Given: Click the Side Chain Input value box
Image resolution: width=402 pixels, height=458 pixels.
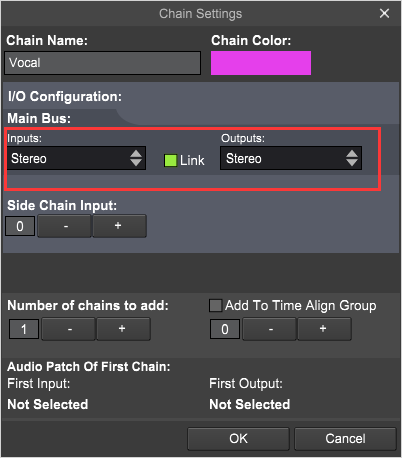Looking at the screenshot, I should tap(20, 226).
